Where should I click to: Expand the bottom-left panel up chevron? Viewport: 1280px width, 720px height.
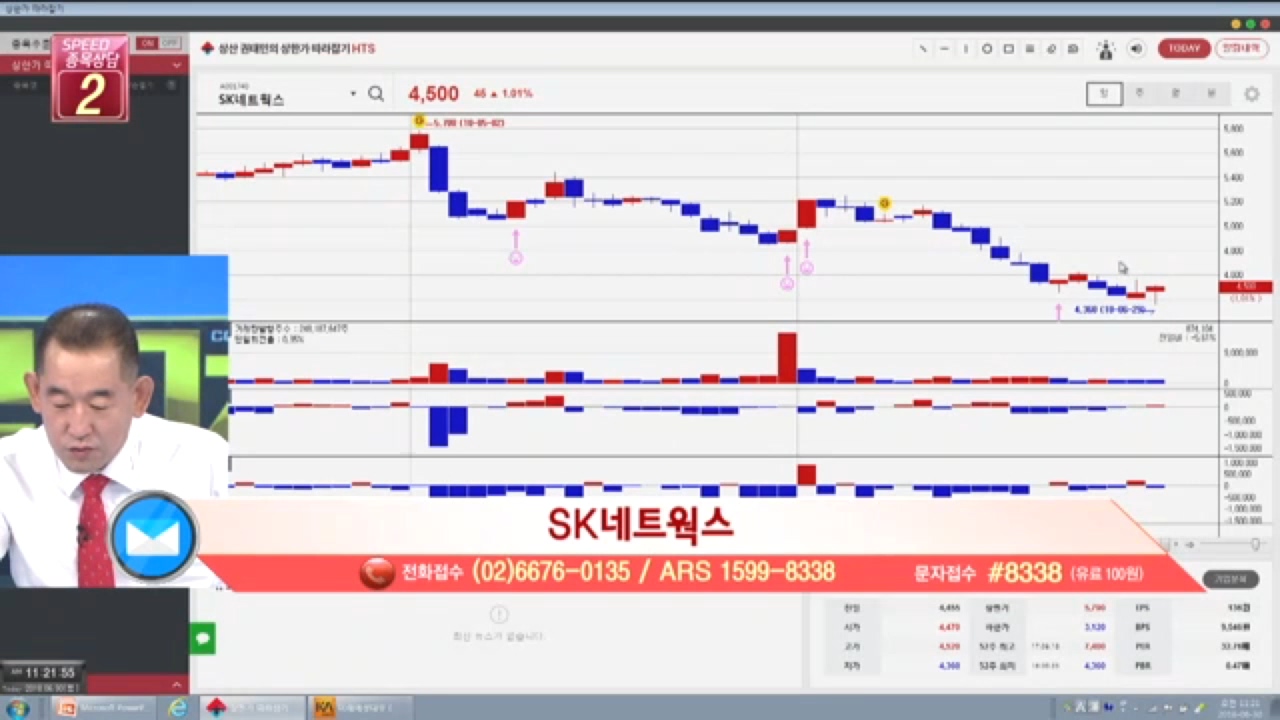[177, 685]
